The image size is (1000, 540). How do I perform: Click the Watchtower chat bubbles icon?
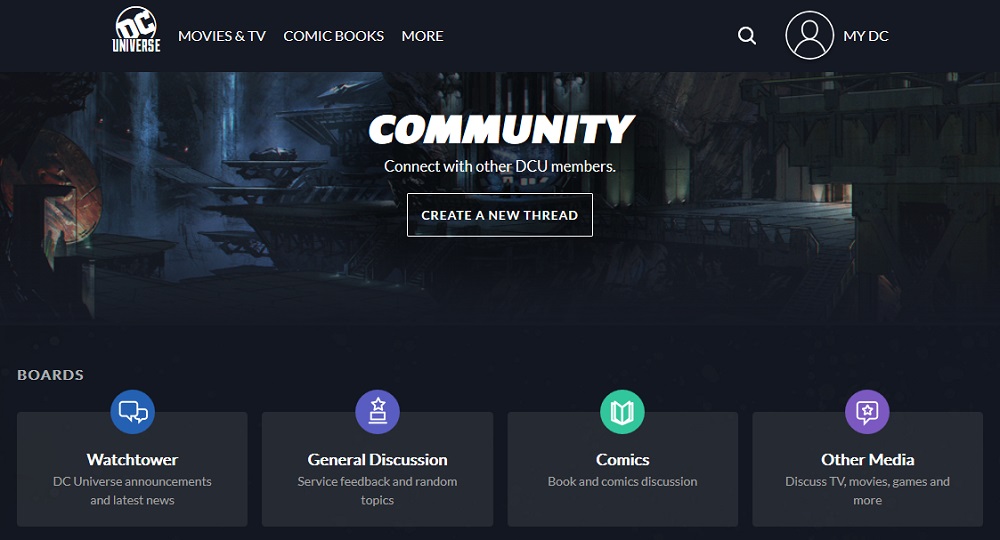133,412
